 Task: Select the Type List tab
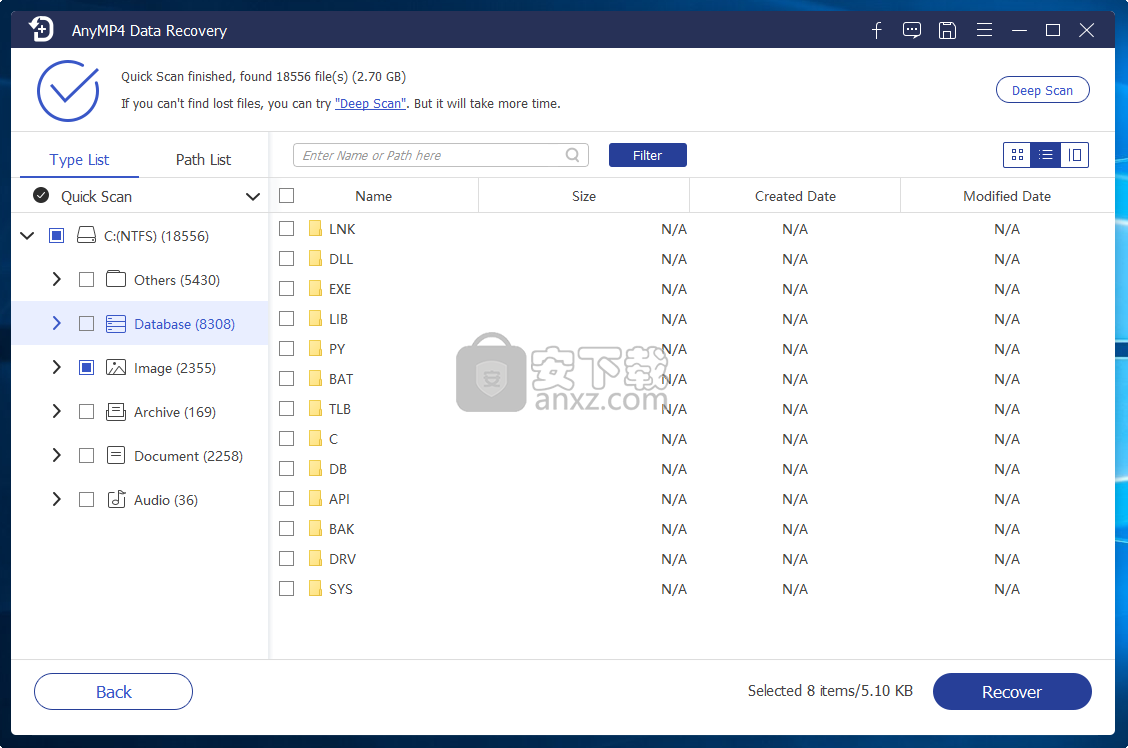(79, 160)
